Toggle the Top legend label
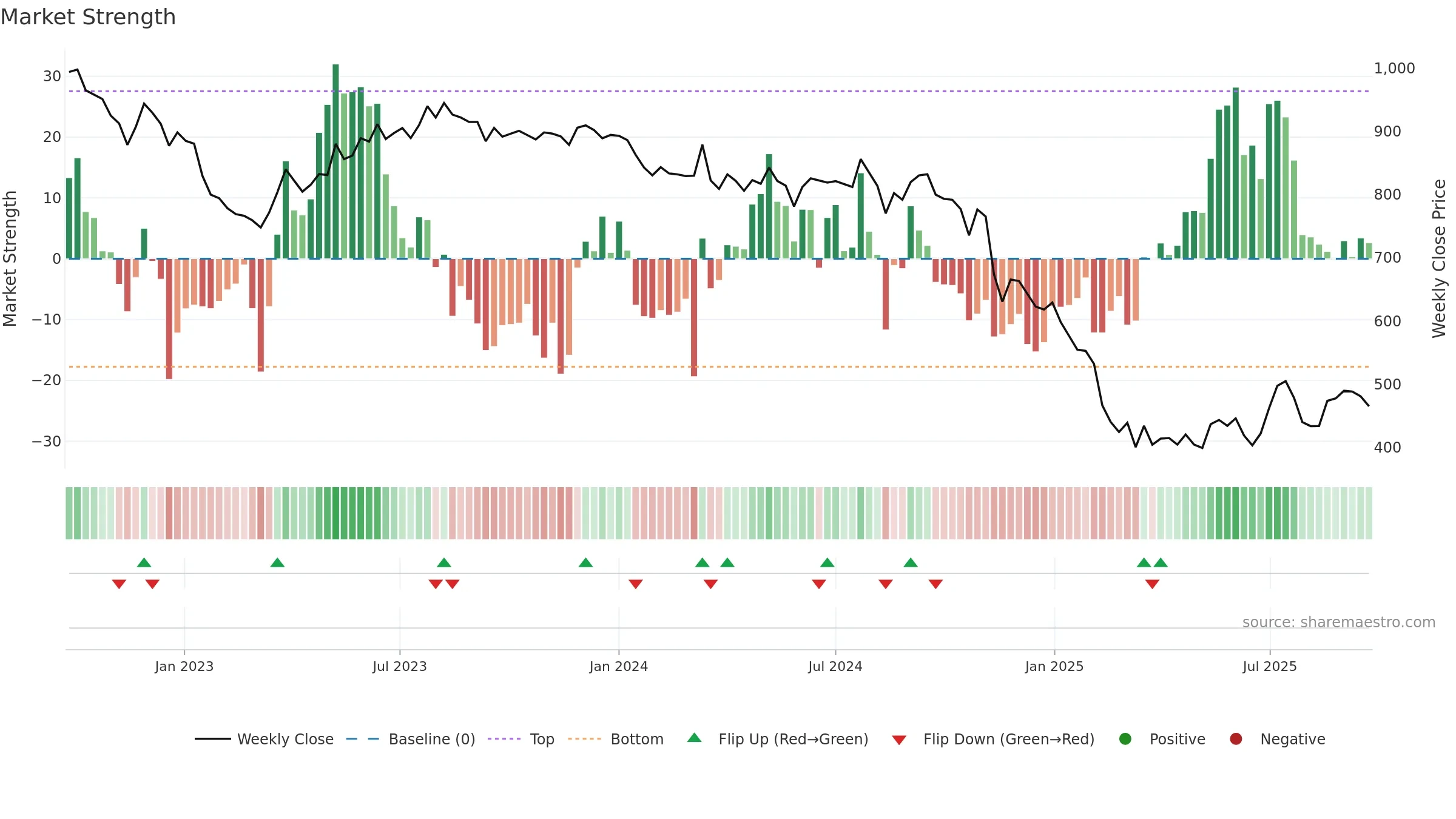The height and width of the screenshot is (819, 1456). (x=542, y=739)
